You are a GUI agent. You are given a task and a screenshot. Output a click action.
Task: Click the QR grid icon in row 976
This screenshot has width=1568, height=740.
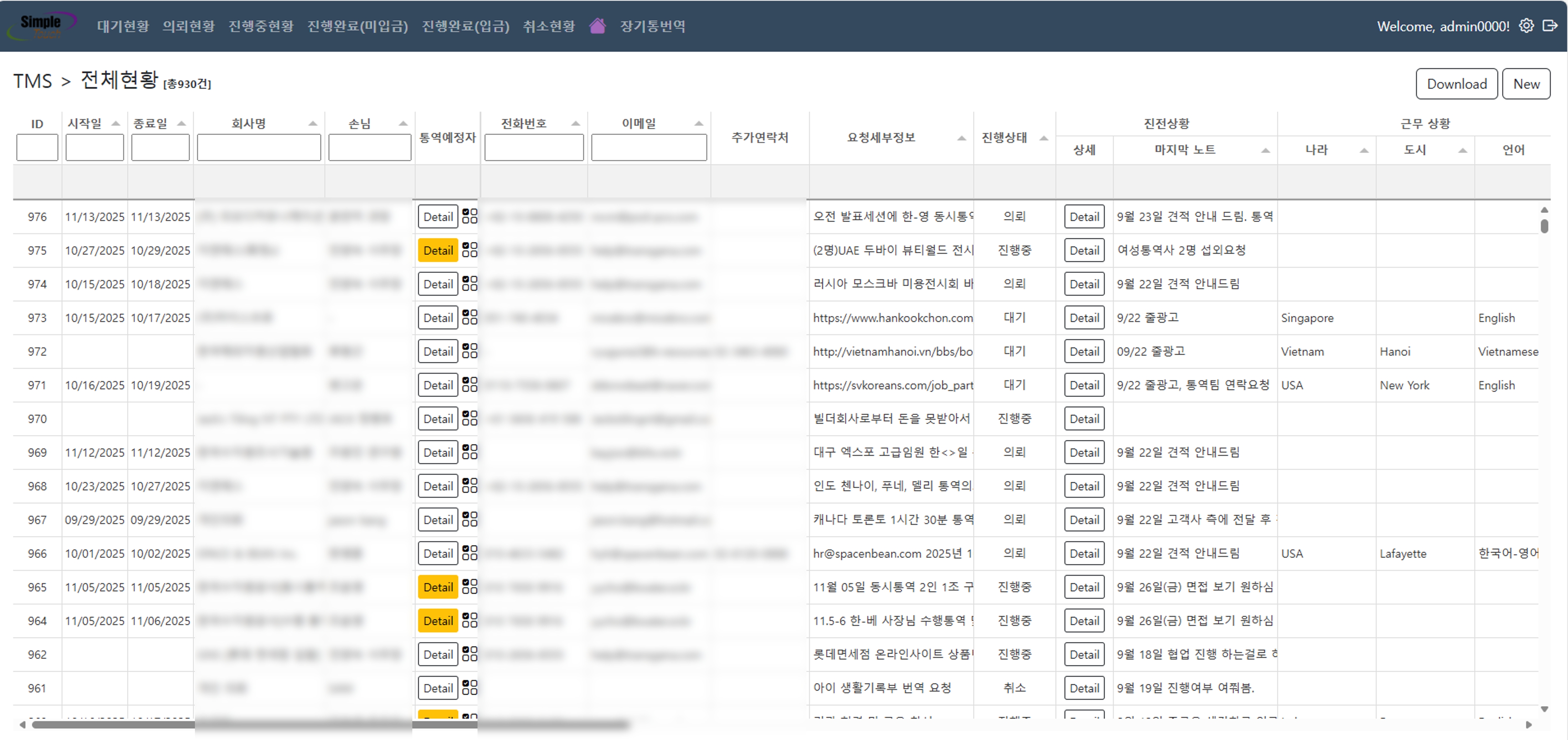click(x=469, y=216)
